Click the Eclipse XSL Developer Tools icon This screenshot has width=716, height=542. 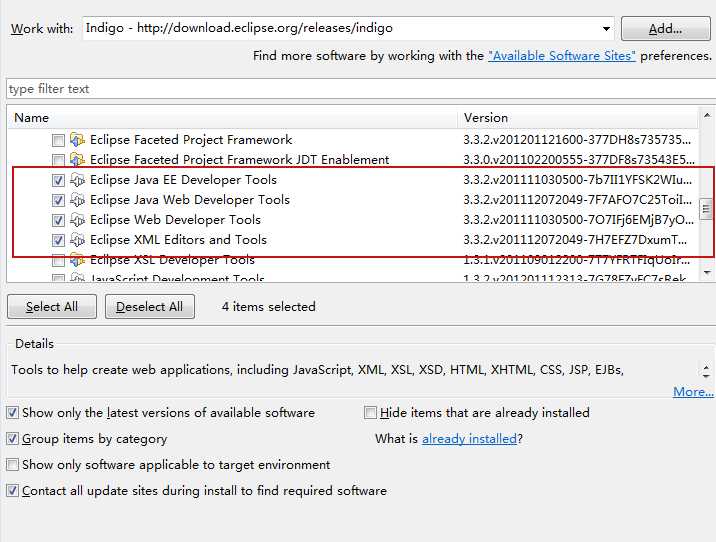(x=77, y=260)
